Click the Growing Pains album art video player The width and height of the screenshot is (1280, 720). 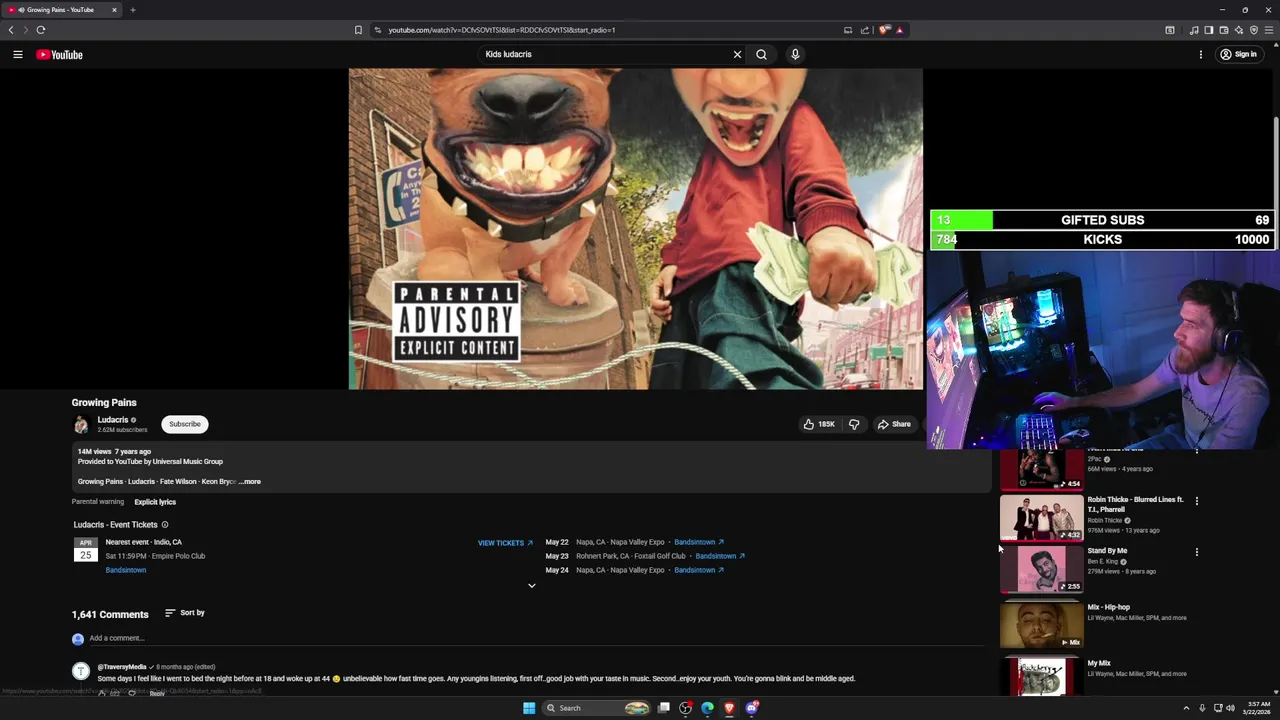pyautogui.click(x=635, y=229)
